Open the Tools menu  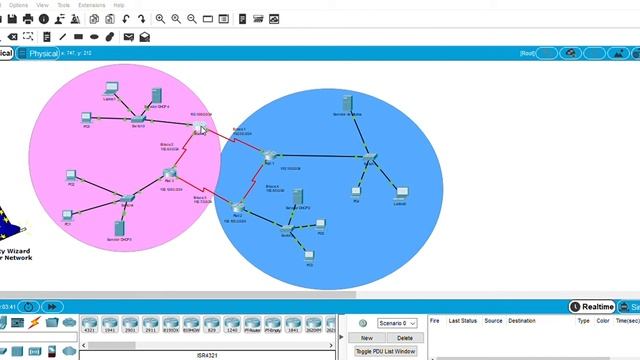pos(63,5)
